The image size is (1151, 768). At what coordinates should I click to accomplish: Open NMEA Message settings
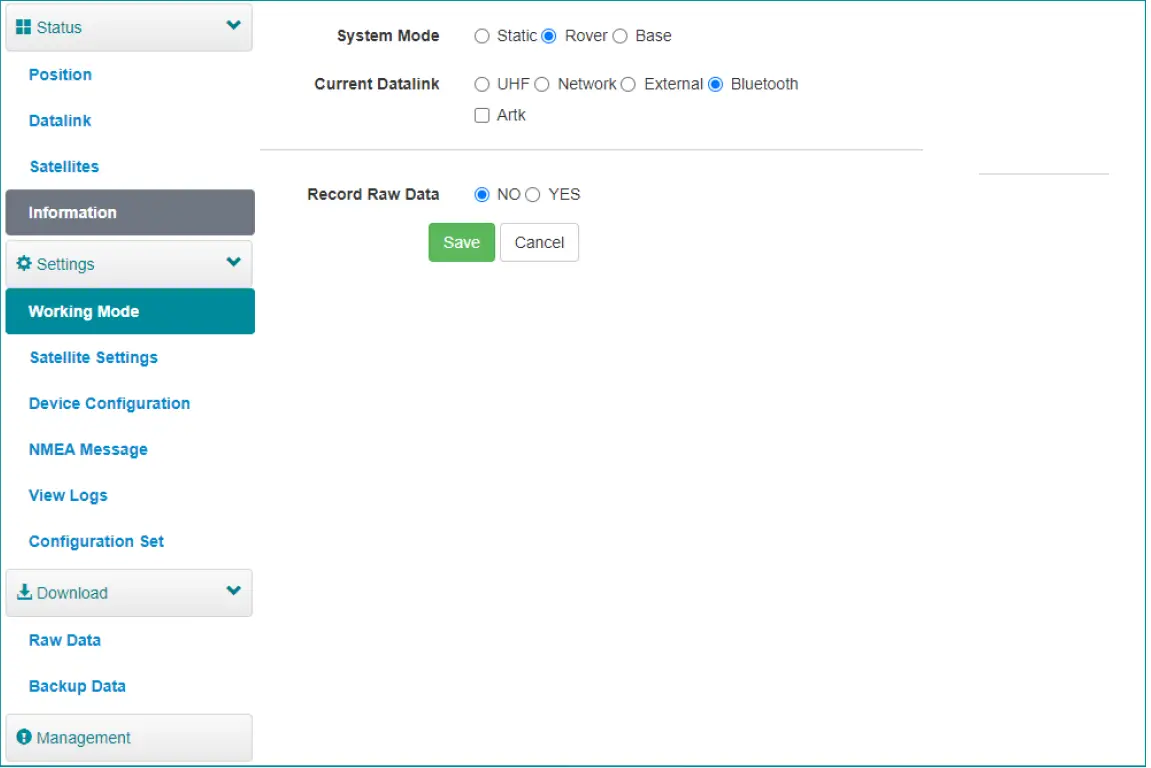tap(88, 449)
